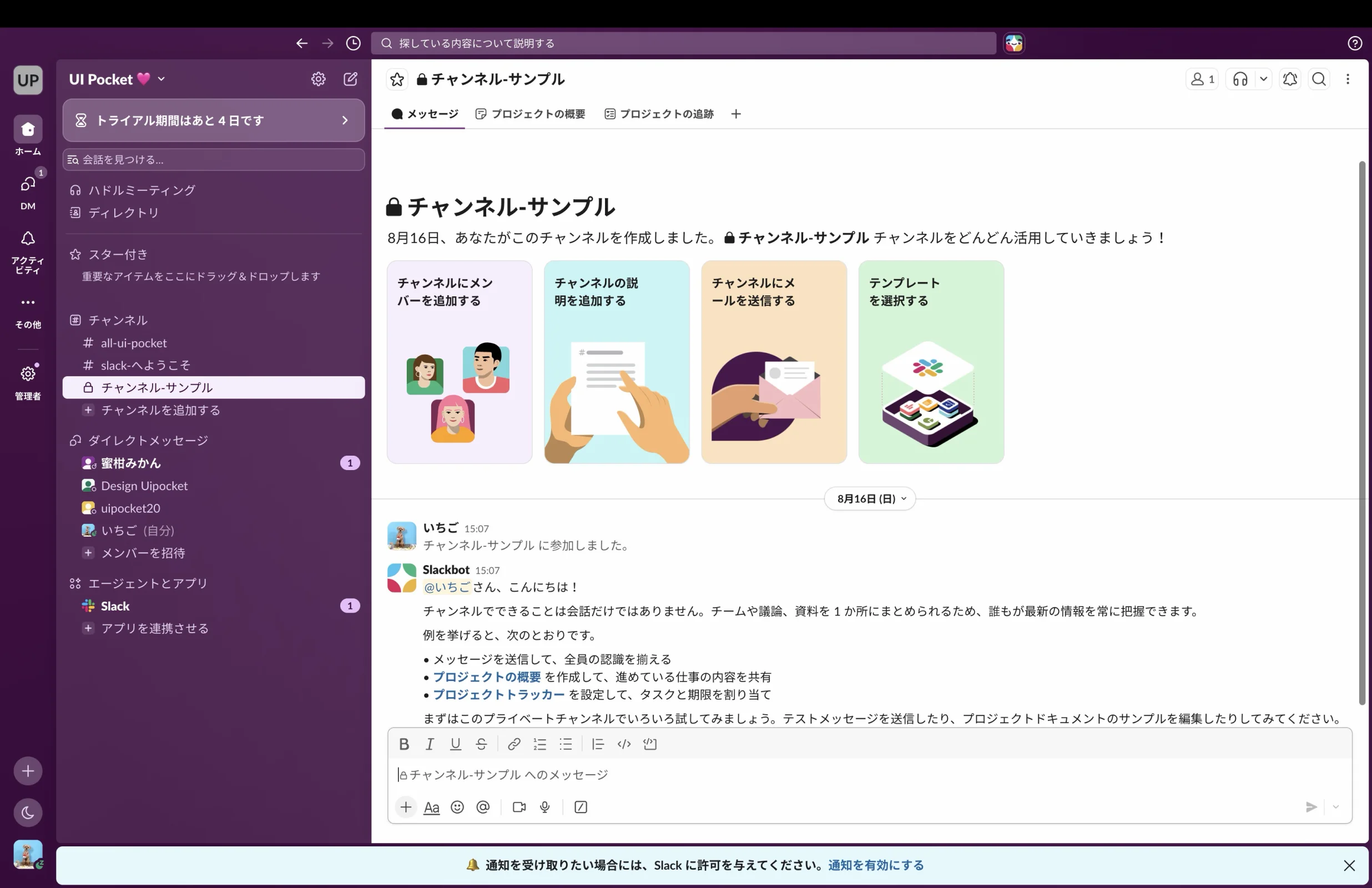Toggle underline formatting in composer

pos(456,744)
